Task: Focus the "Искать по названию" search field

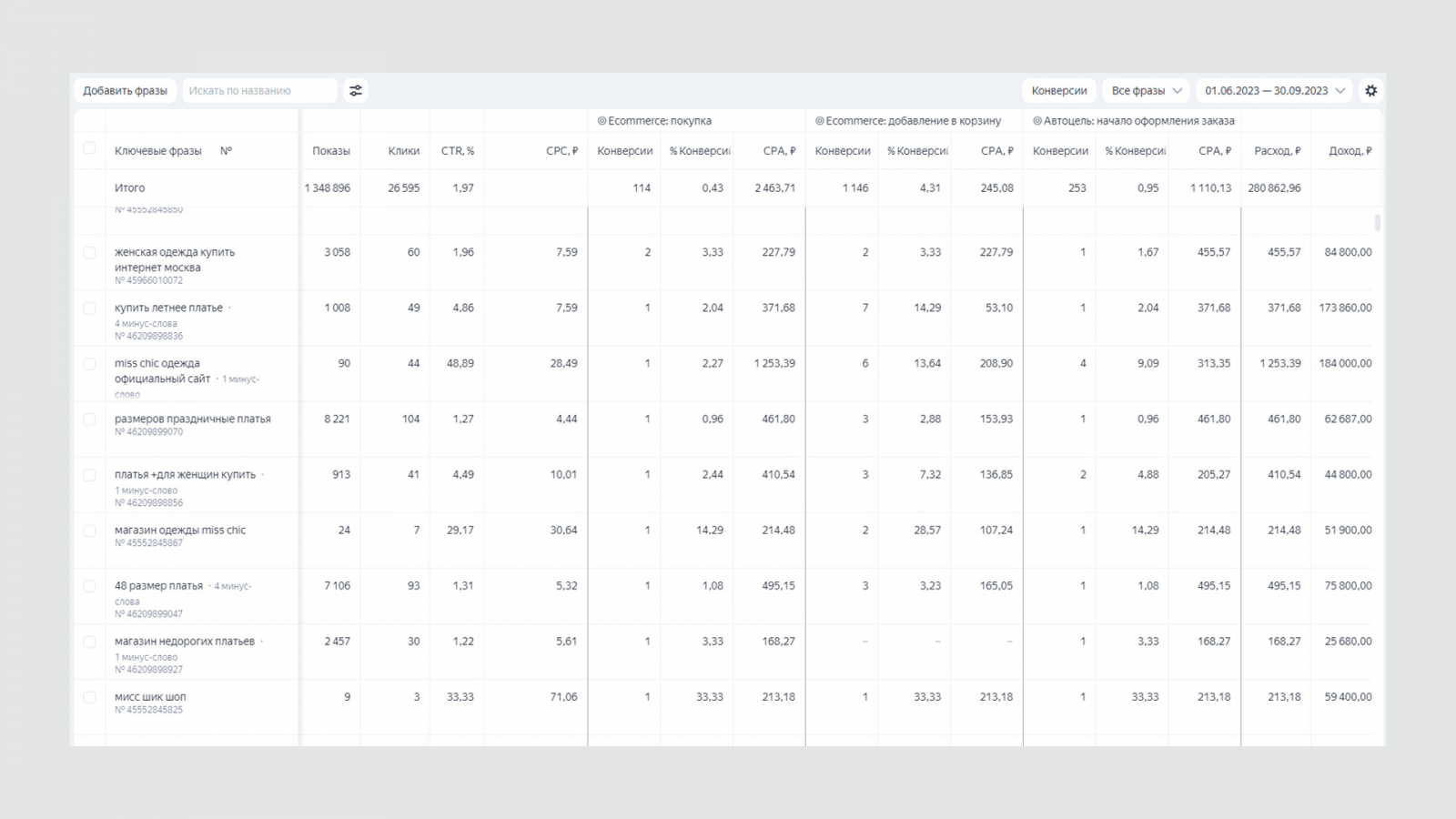Action: point(259,91)
